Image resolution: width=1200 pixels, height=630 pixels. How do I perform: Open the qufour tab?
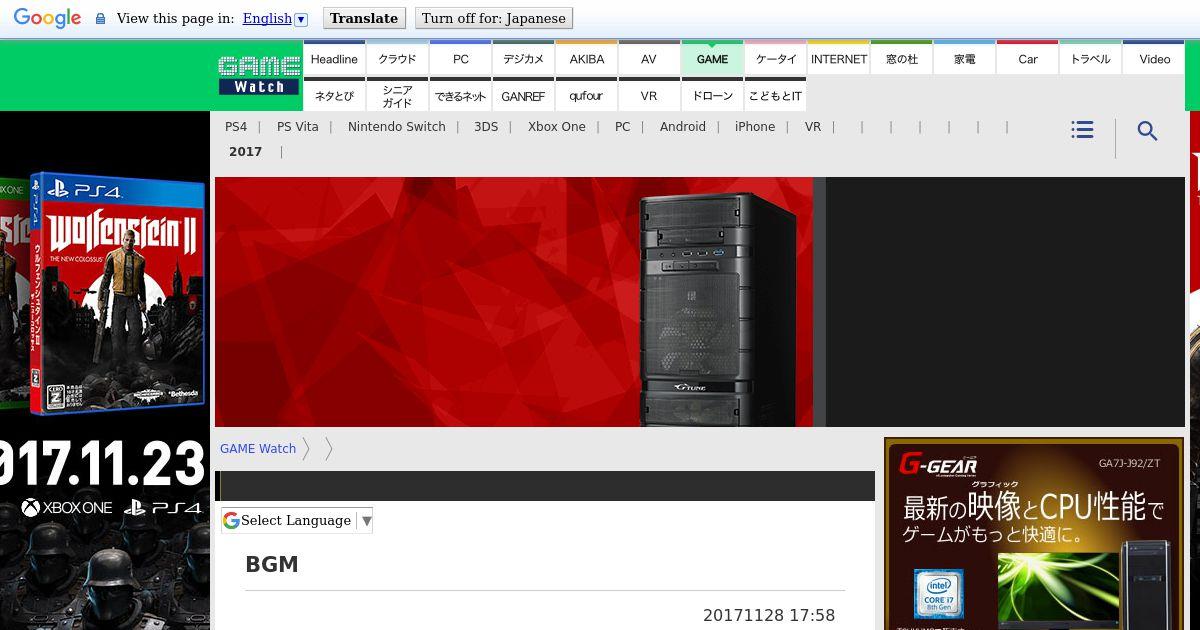pyautogui.click(x=586, y=95)
